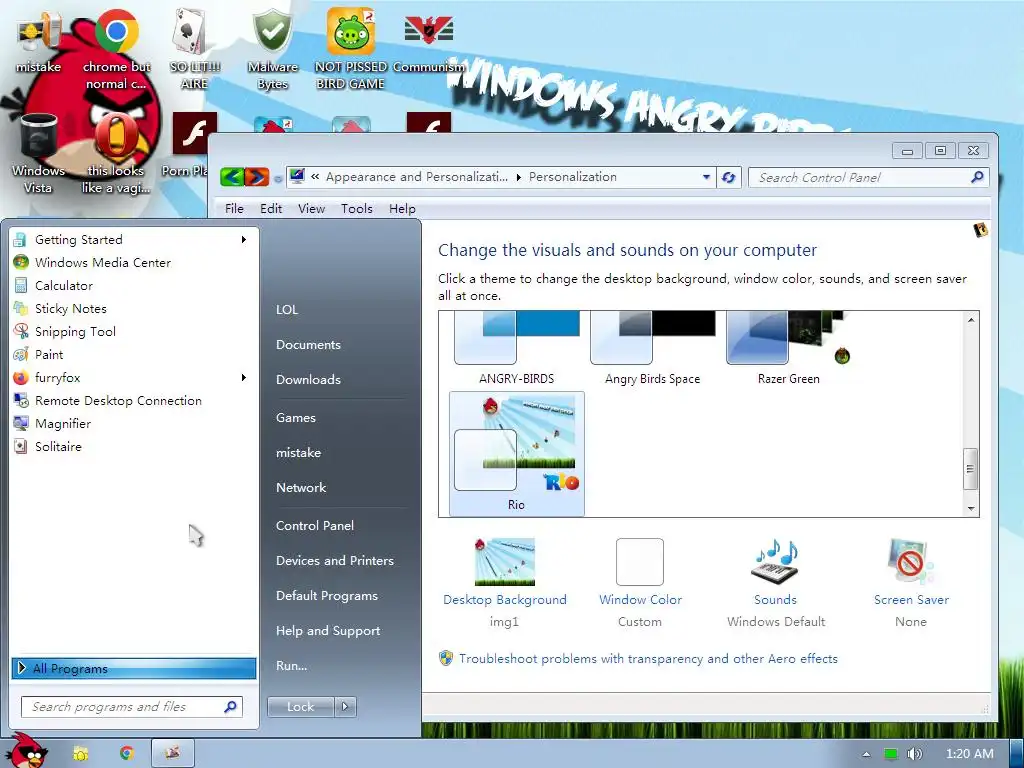Select the Personalization taskbar button
1024x768 pixels.
point(172,753)
